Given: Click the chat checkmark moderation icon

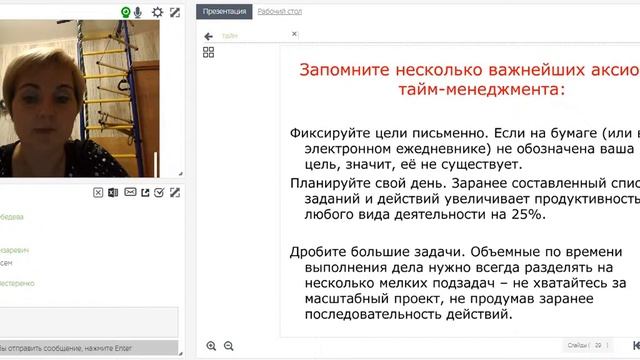Looking at the screenshot, I should [159, 193].
